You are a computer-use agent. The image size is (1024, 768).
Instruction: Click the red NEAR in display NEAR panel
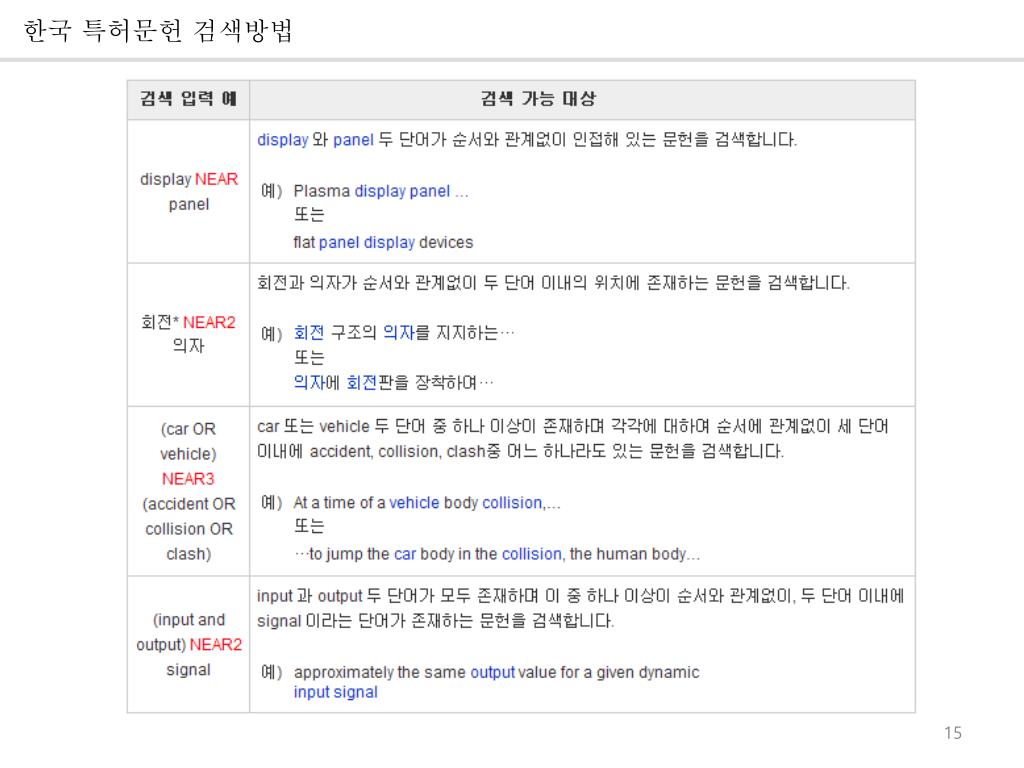[216, 180]
